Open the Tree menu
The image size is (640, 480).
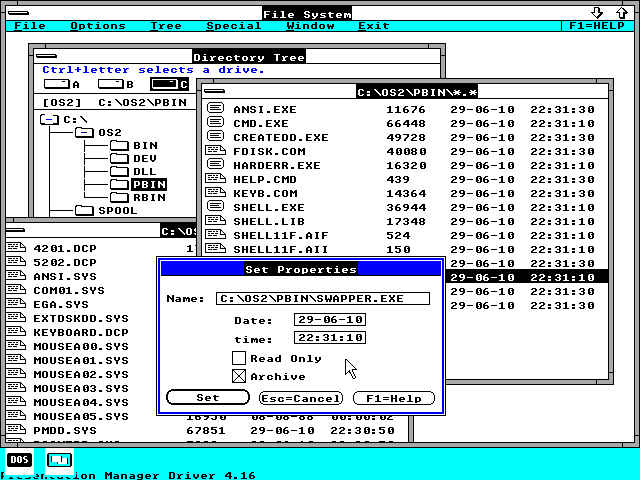click(166, 26)
